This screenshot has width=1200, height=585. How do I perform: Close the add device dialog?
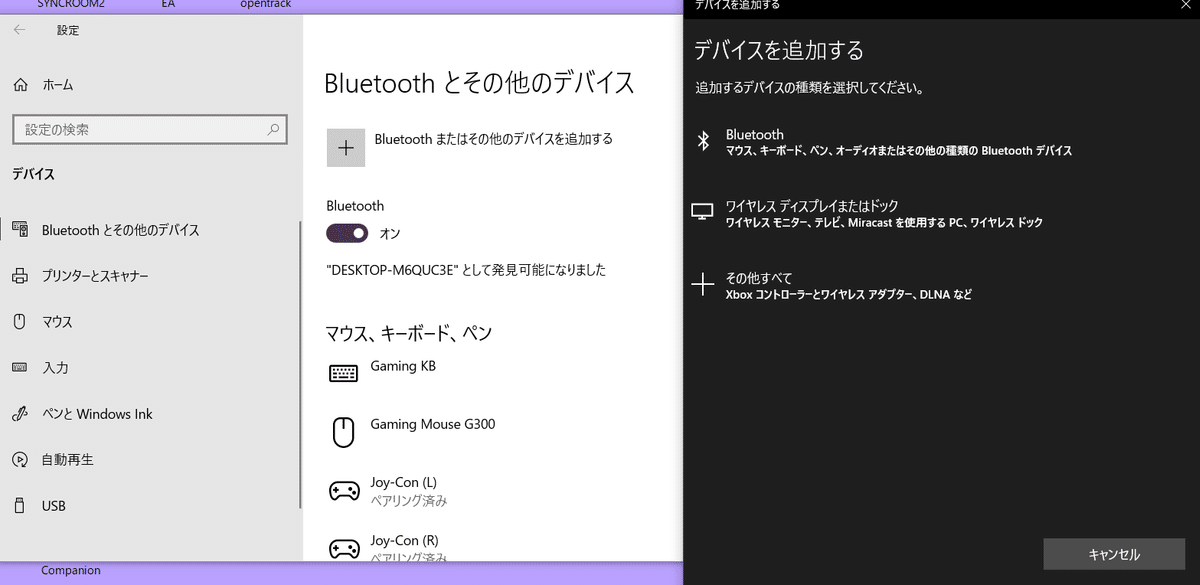[x=1185, y=4]
